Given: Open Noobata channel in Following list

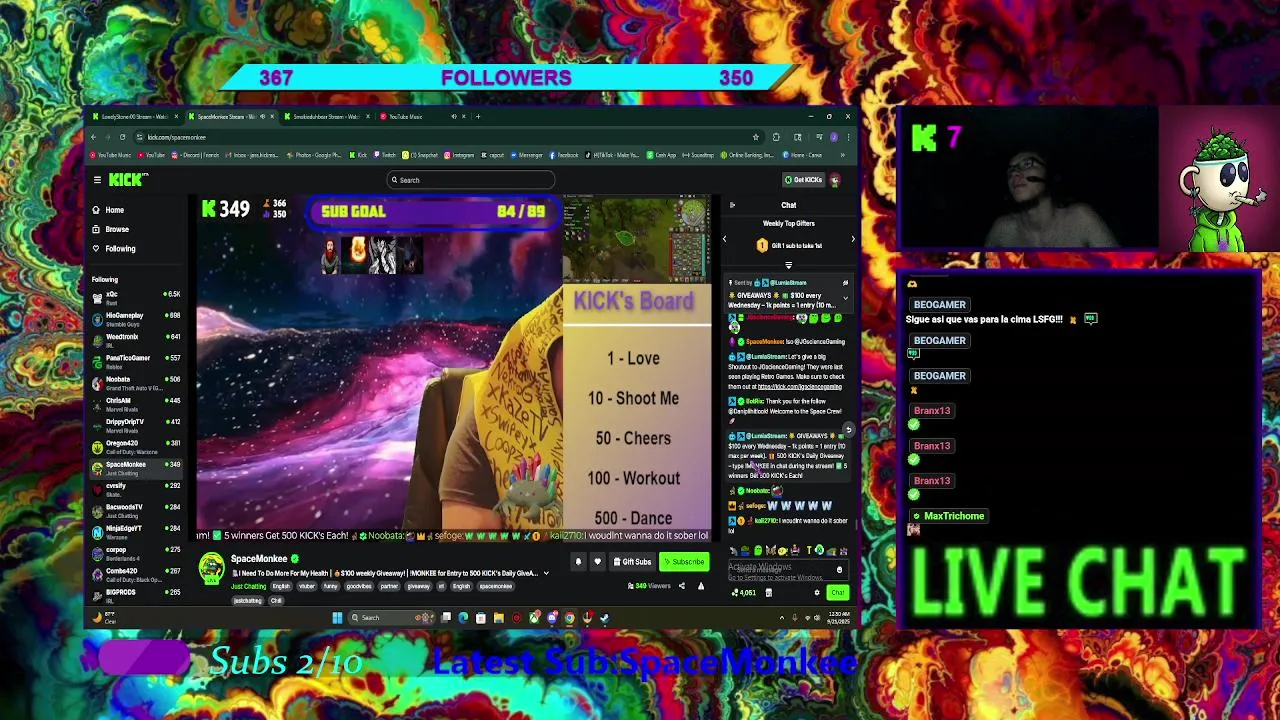Looking at the screenshot, I should [136, 382].
